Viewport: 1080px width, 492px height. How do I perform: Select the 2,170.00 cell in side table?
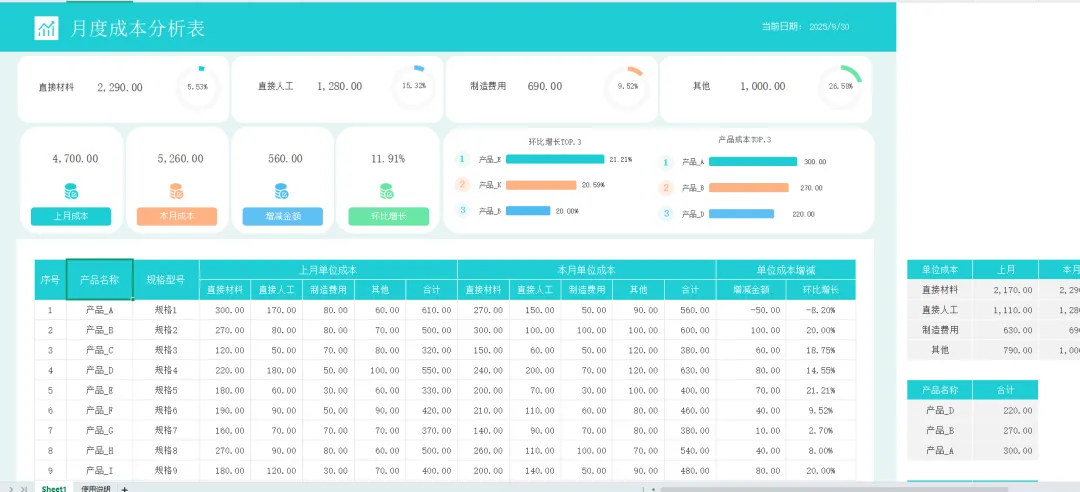pos(1006,290)
